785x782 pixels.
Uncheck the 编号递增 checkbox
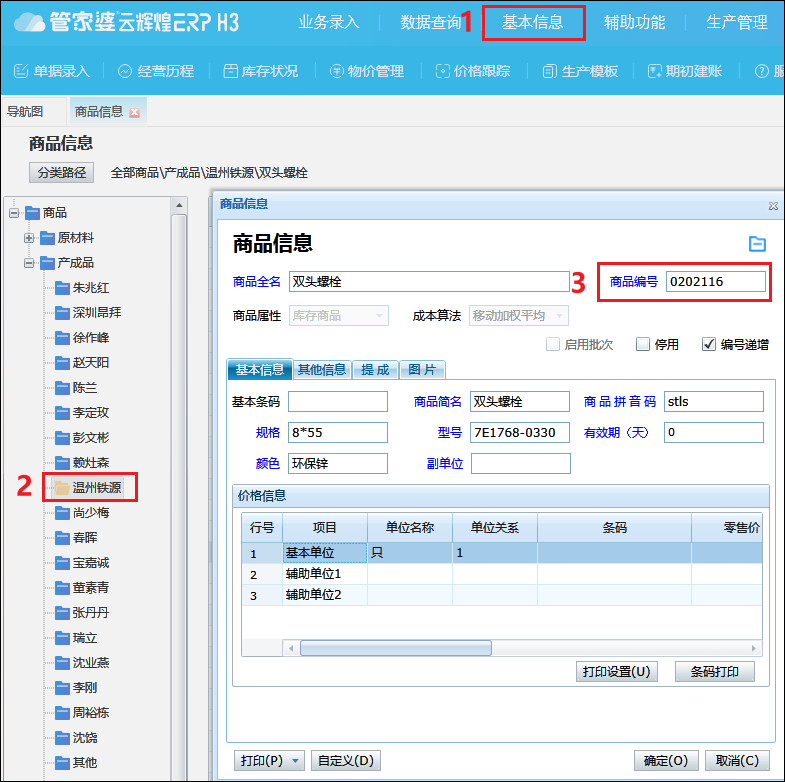pos(709,344)
